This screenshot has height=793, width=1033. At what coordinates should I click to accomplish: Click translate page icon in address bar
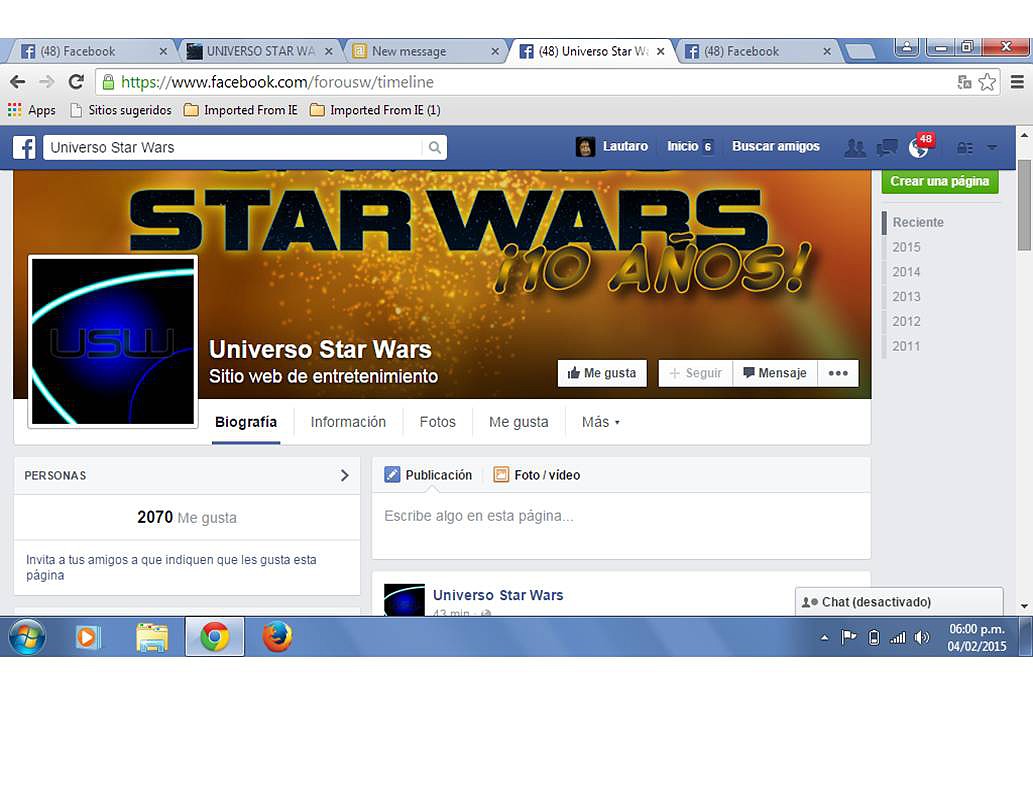click(964, 82)
